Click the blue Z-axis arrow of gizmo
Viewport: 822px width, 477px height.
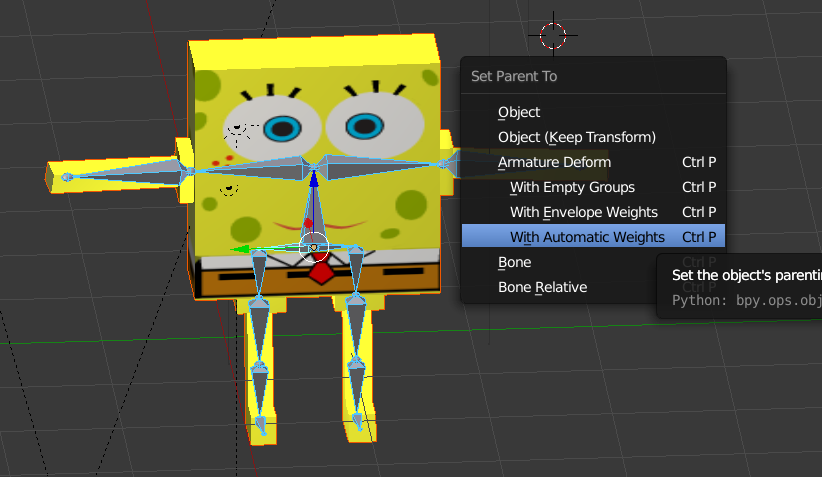(313, 180)
